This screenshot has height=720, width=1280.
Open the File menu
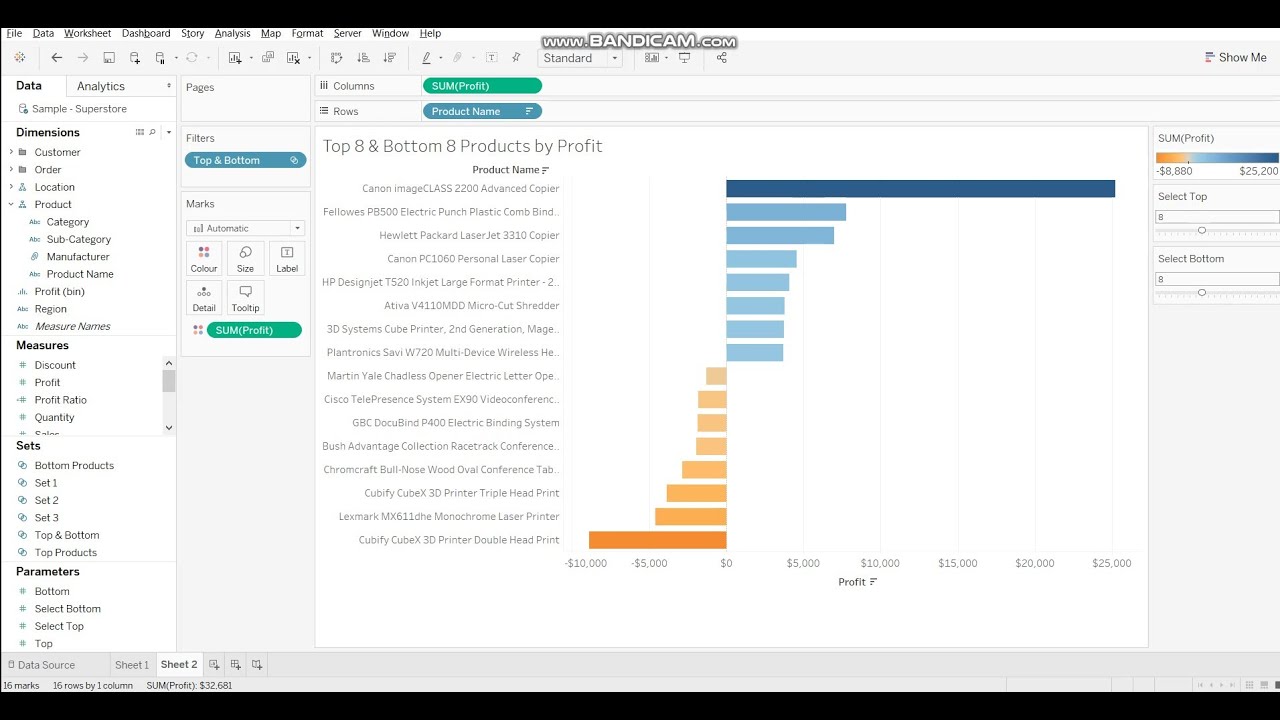tap(14, 33)
